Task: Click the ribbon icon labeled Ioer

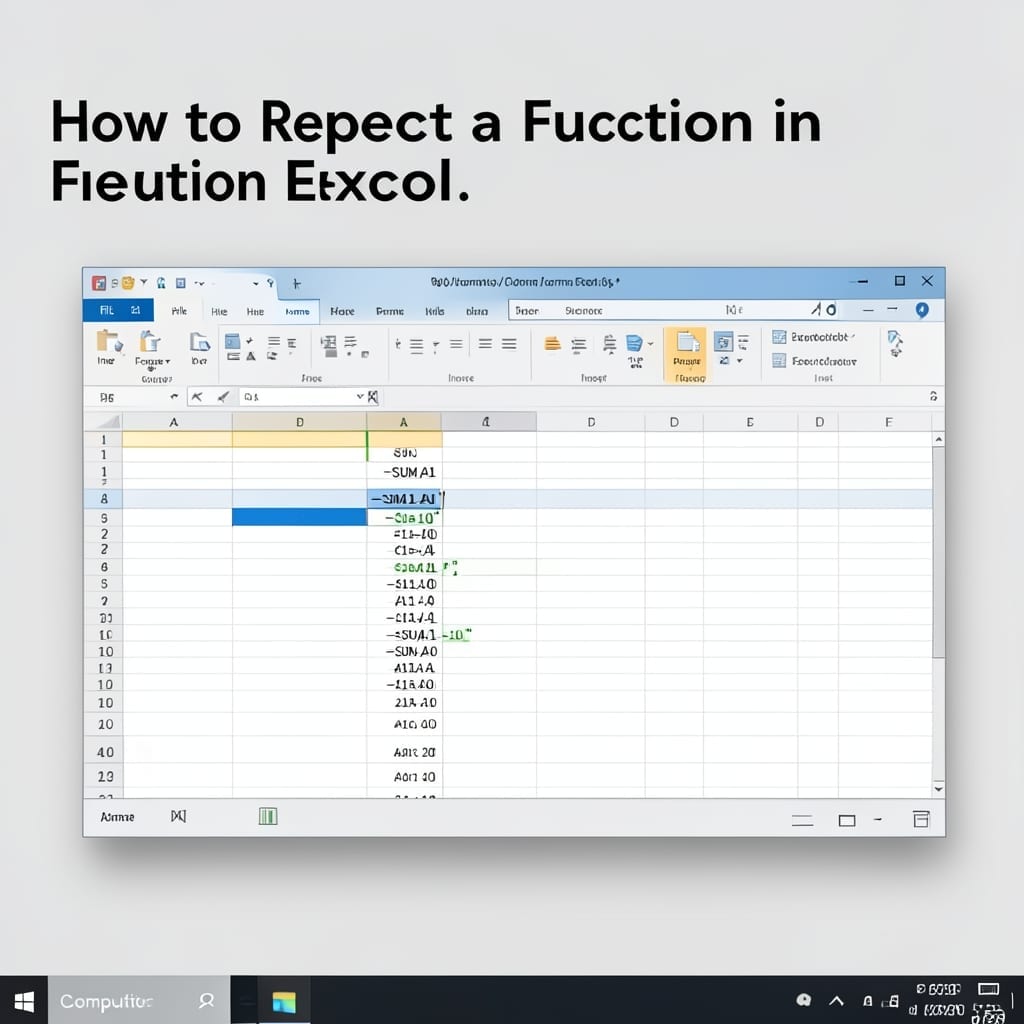Action: click(199, 342)
